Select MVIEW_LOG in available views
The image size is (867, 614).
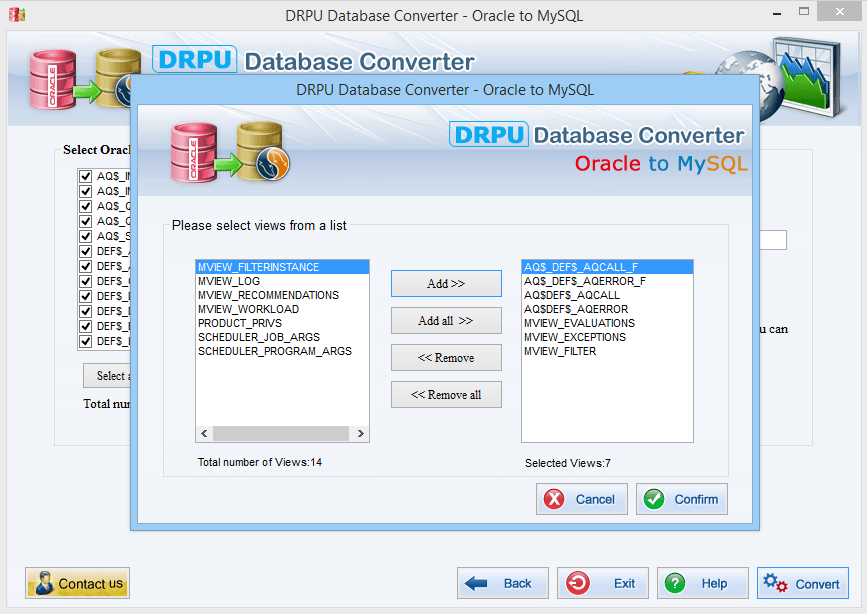coord(282,282)
